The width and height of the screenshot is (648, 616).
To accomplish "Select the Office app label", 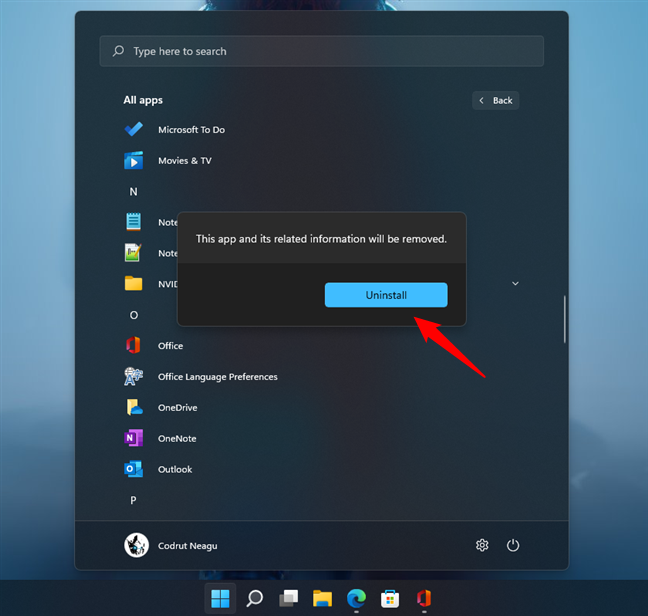I will [170, 346].
